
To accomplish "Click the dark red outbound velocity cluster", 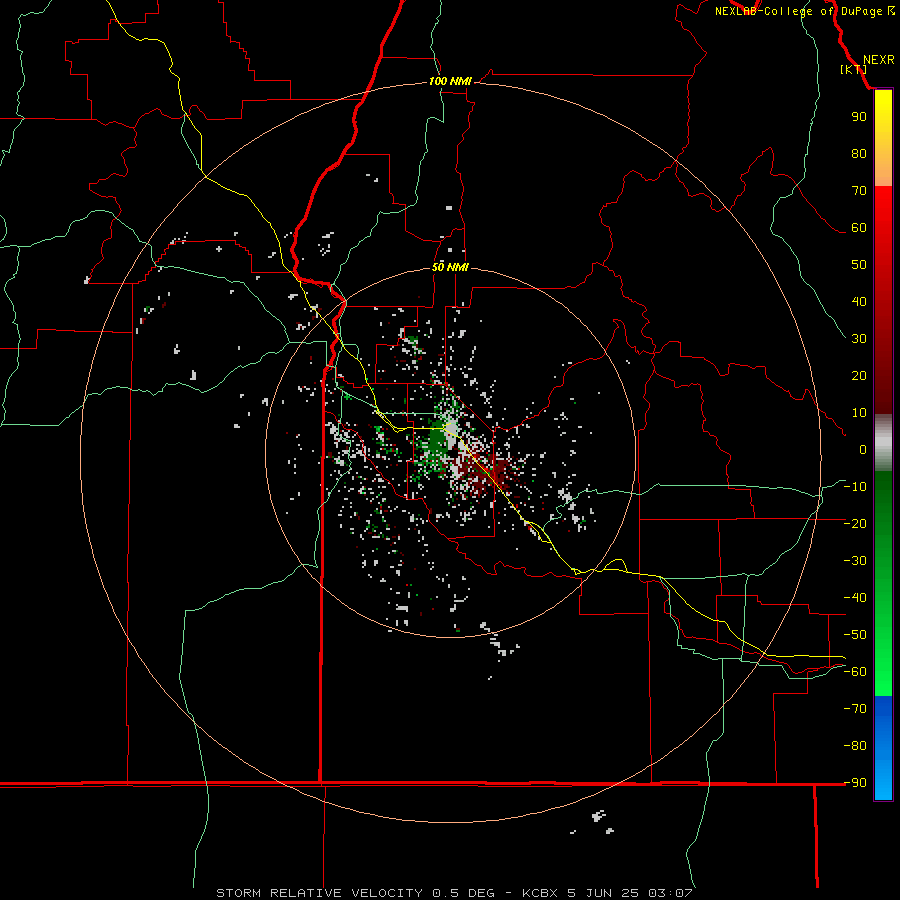I will coord(495,472).
